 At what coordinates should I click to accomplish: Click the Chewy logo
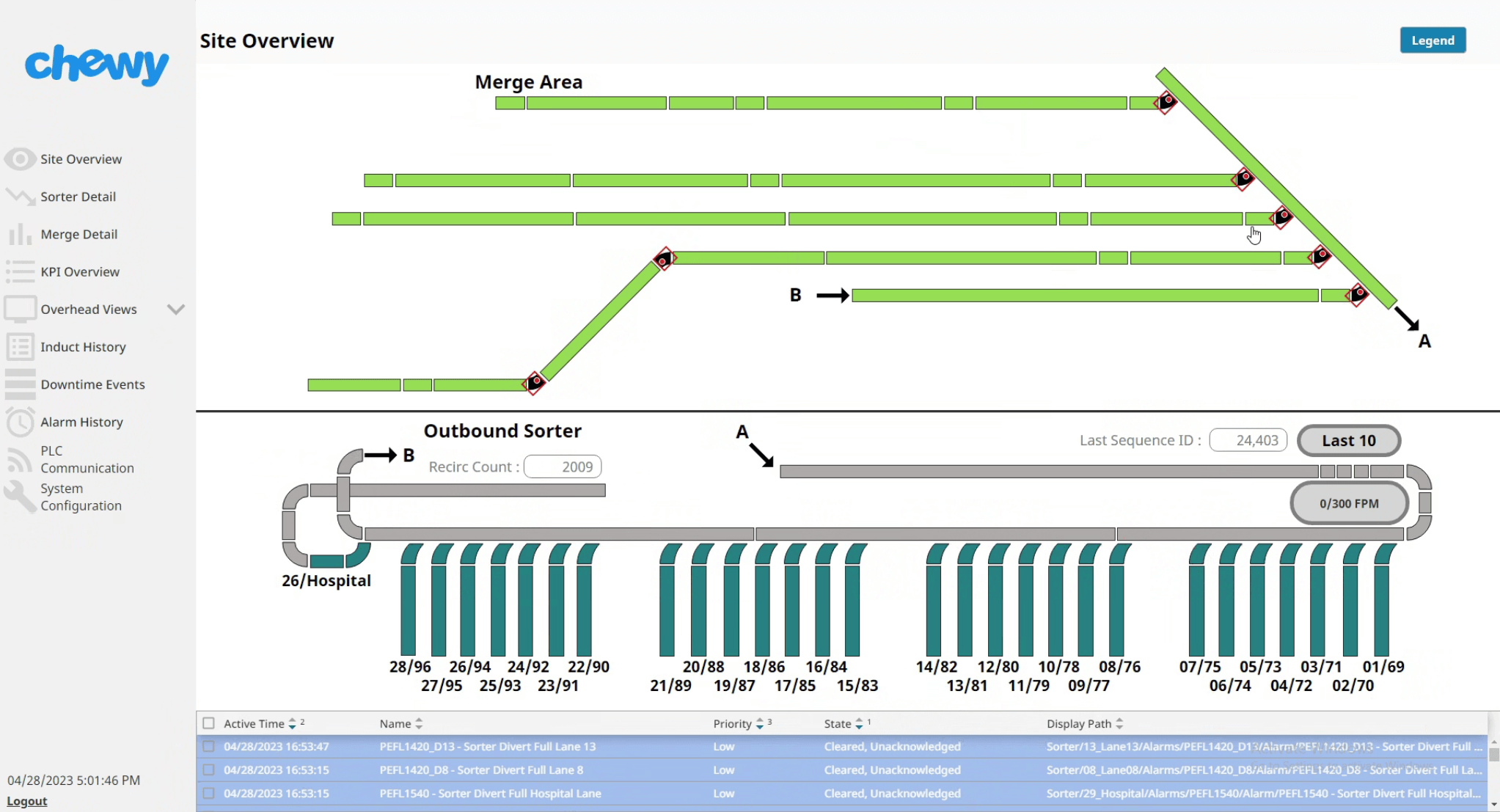click(x=97, y=65)
